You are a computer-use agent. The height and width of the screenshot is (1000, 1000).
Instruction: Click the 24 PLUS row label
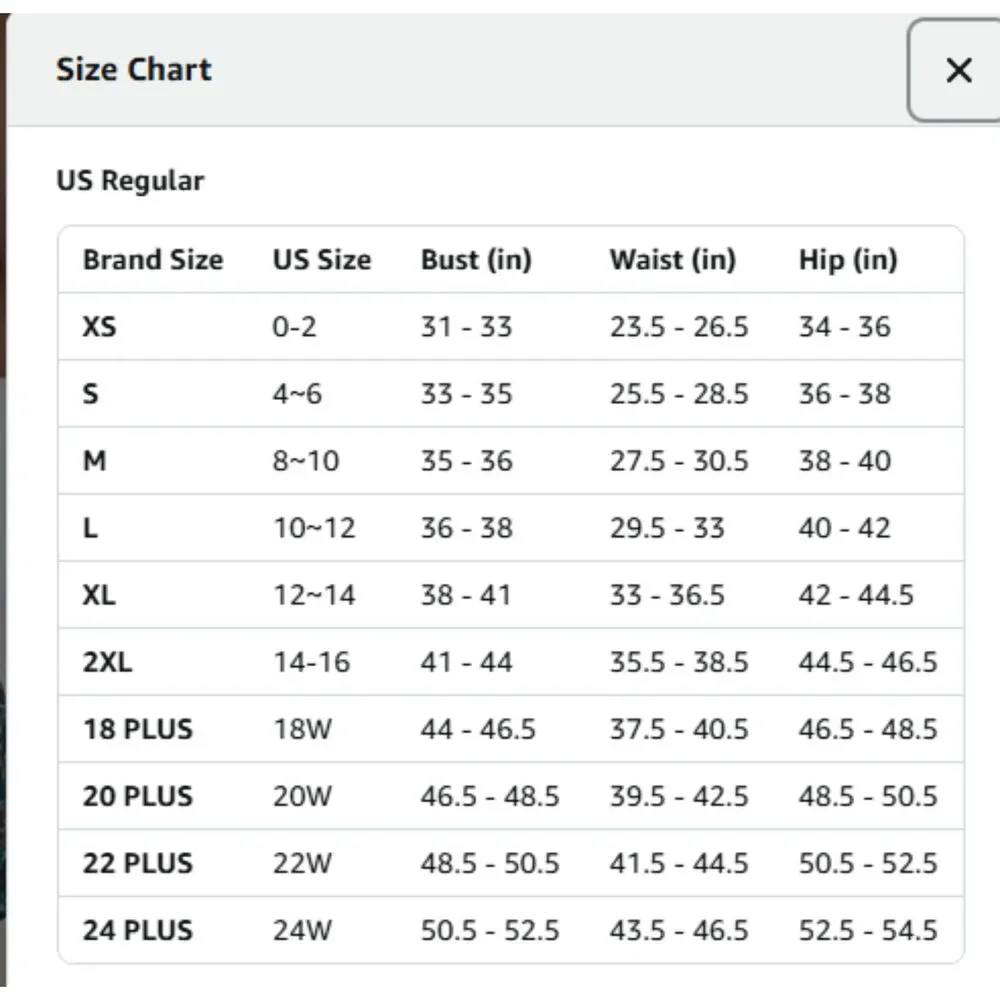coord(137,930)
